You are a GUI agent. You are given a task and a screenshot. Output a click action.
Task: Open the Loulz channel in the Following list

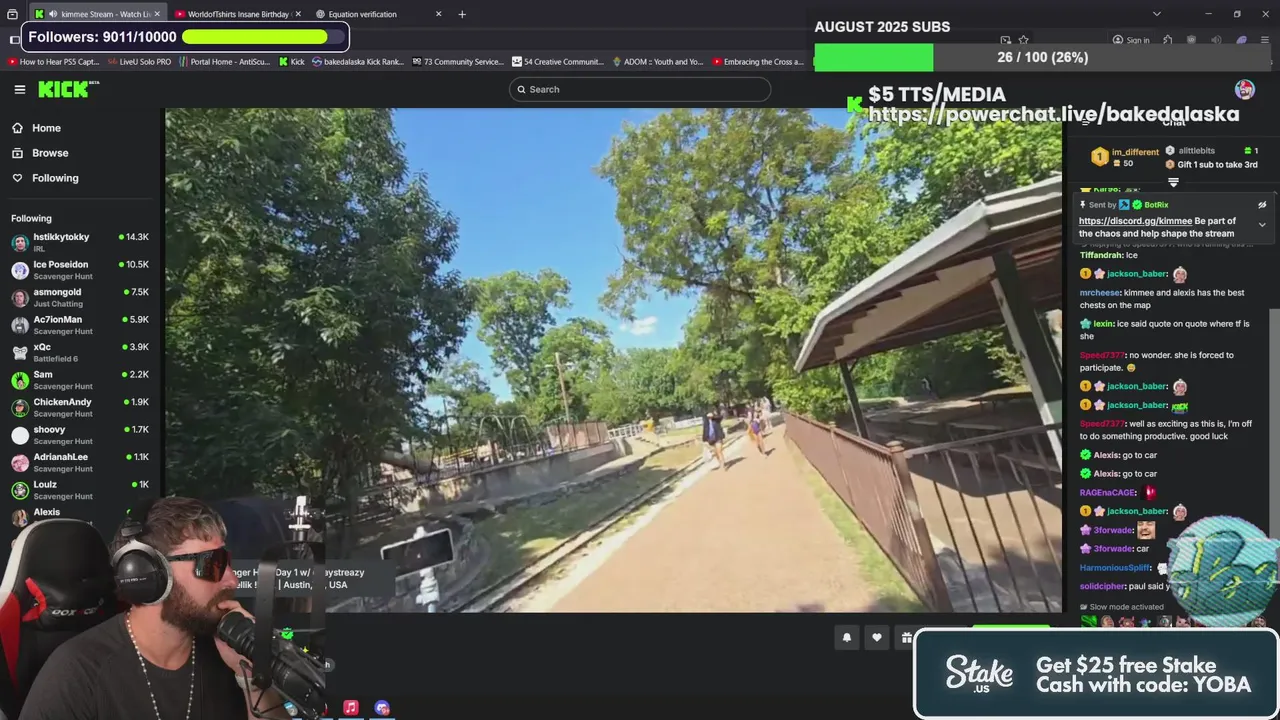pos(80,490)
